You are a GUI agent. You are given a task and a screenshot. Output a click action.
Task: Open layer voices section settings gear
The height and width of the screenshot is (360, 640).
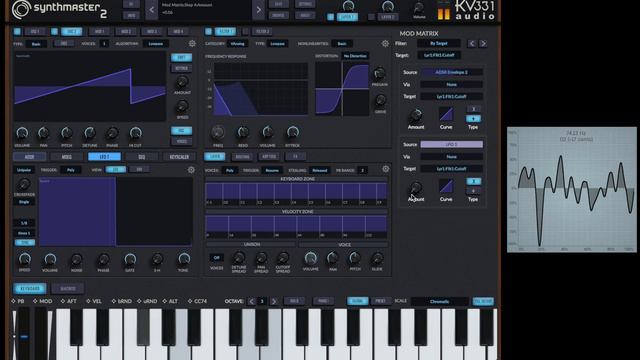point(385,169)
